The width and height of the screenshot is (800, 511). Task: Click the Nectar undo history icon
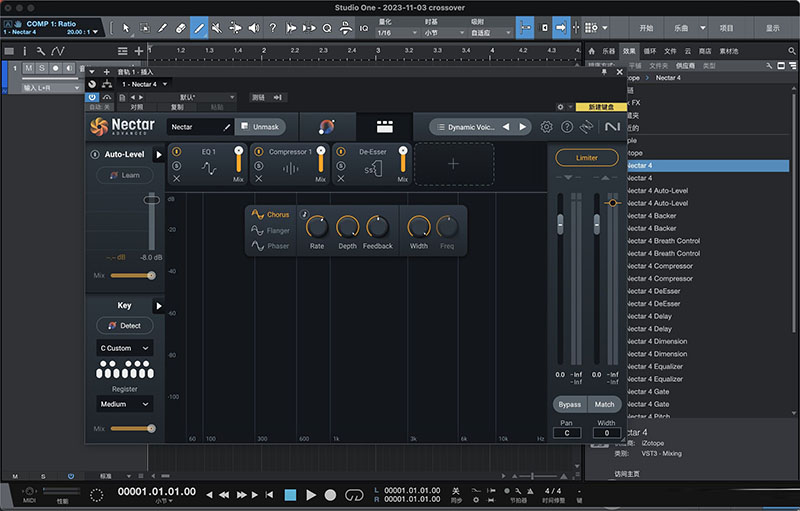587,126
